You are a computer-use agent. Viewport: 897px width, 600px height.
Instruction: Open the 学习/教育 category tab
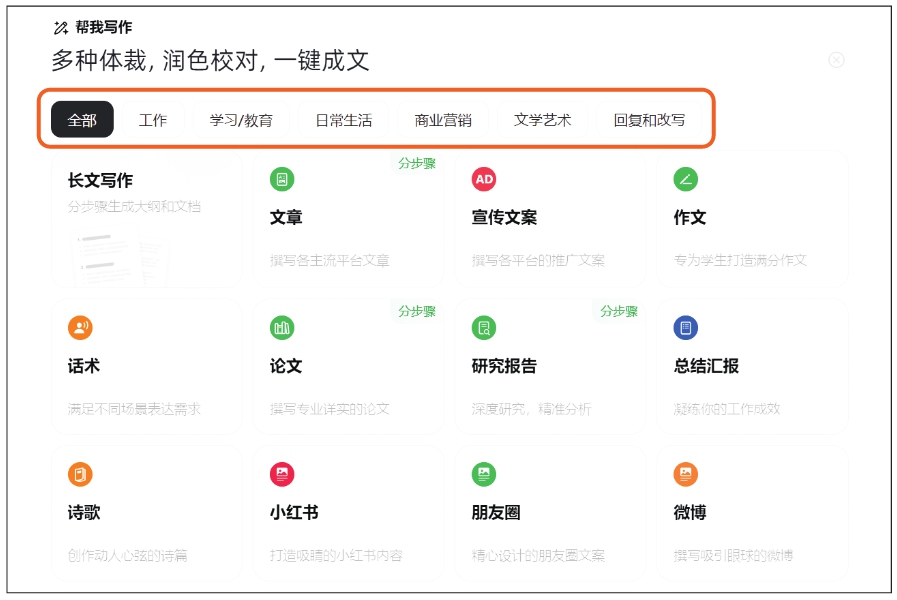(241, 120)
